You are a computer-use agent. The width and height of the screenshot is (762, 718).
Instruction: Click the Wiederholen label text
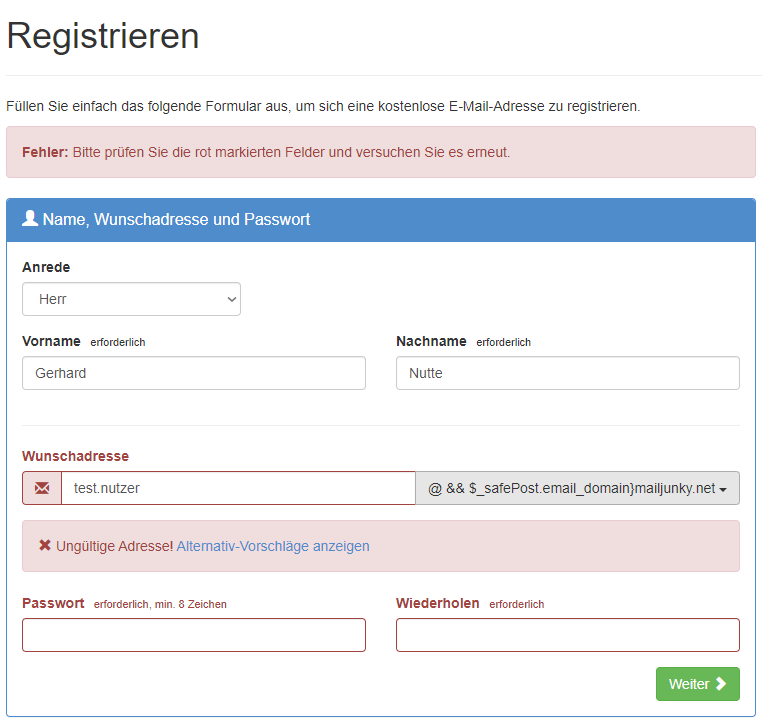(437, 603)
